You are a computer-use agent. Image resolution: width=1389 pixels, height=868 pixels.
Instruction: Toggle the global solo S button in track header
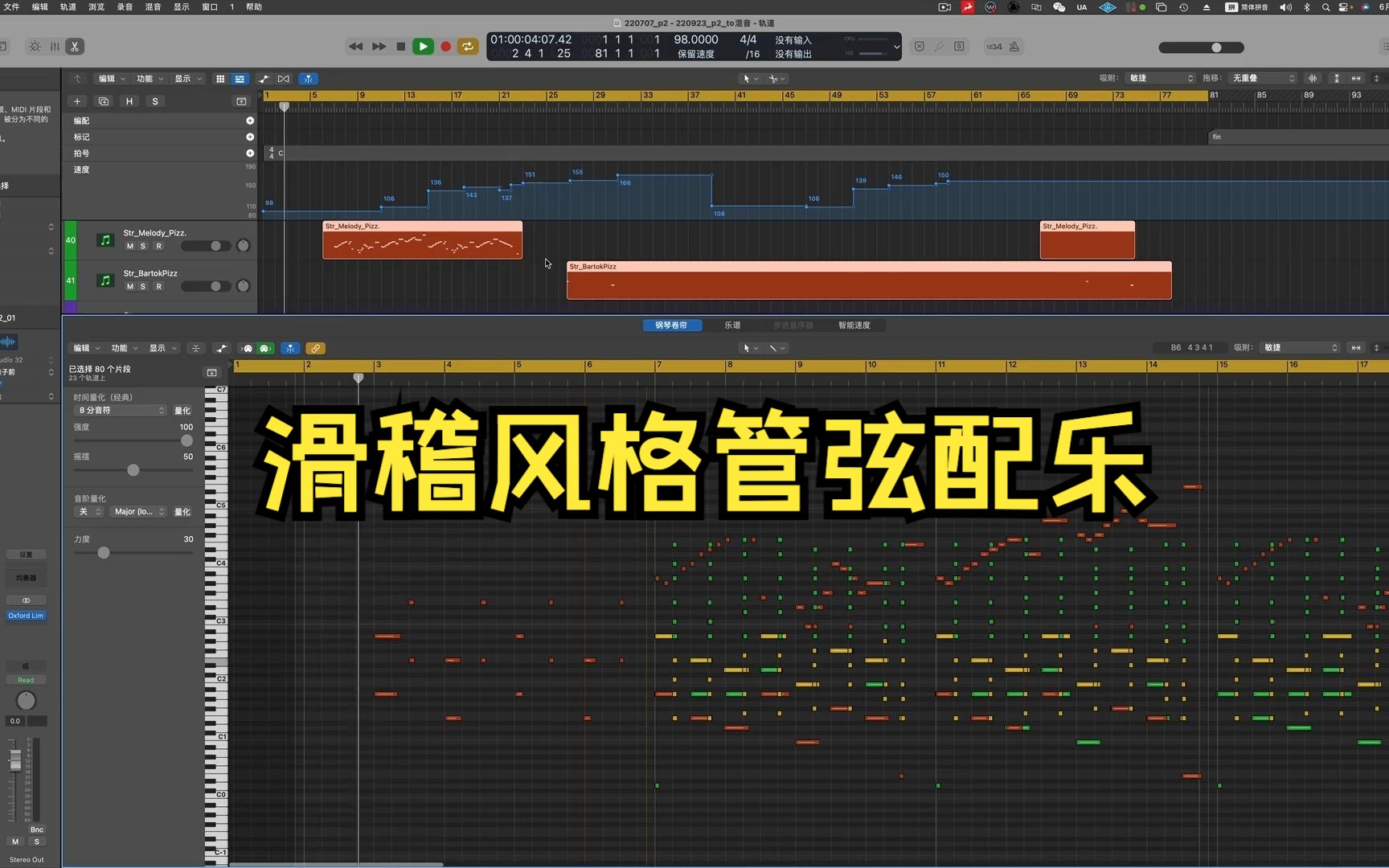(155, 101)
